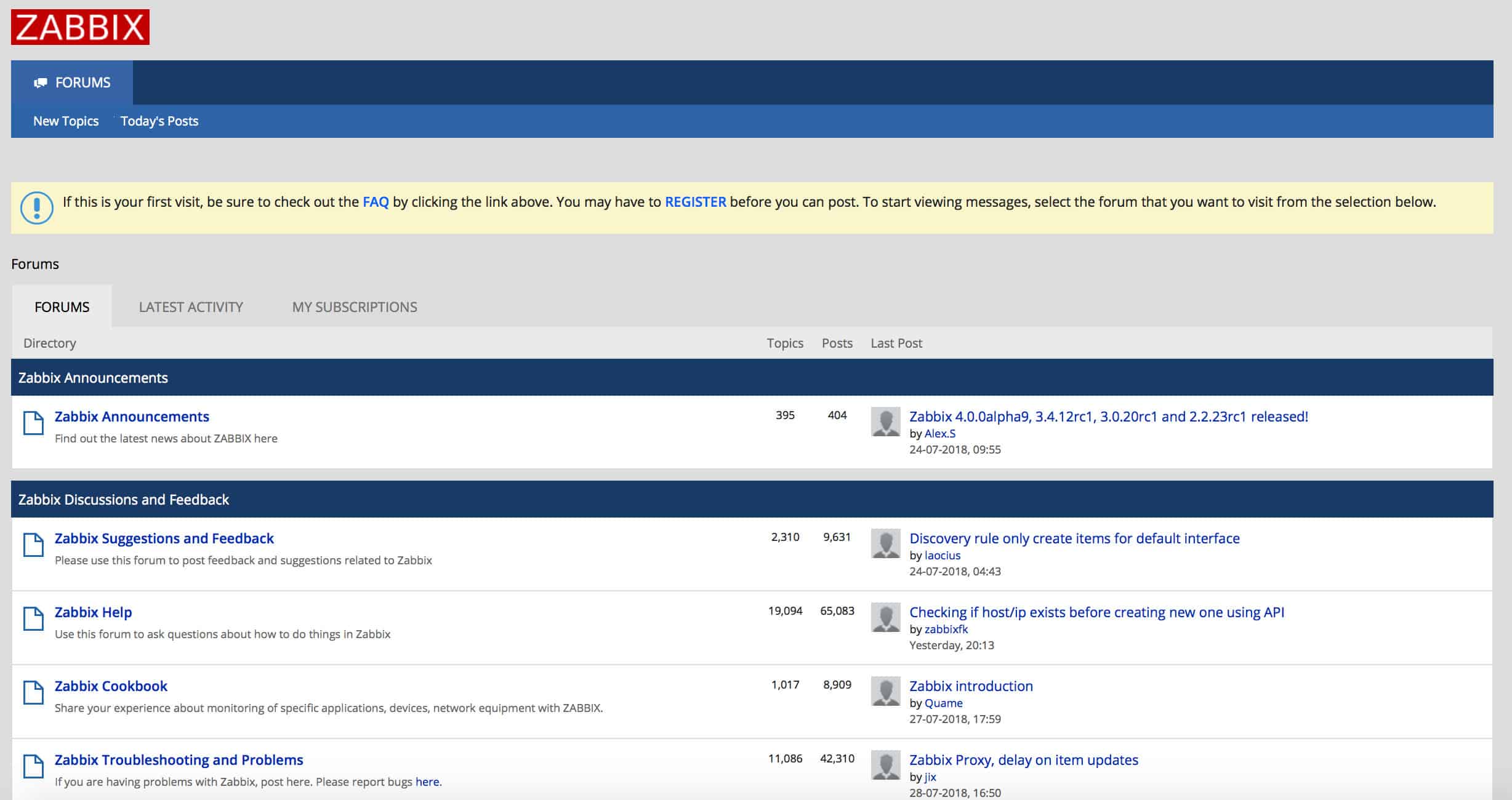The image size is (1512, 800).
Task: Click the Zabbix Discussions and Feedback header
Action: tap(752, 499)
